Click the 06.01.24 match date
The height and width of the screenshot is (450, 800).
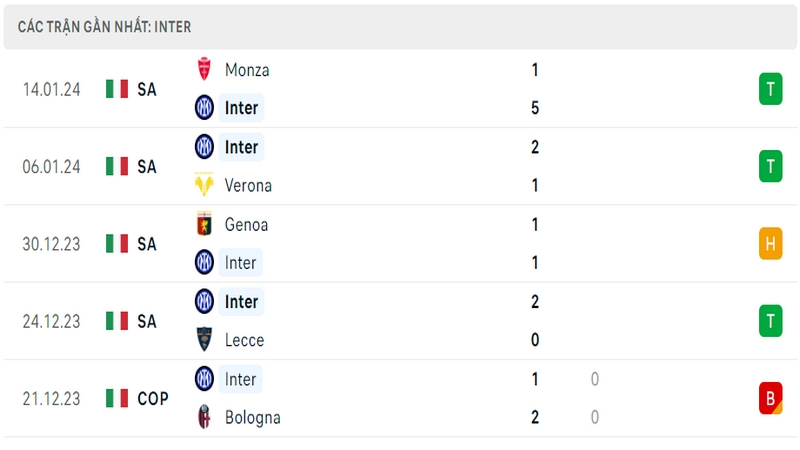point(52,167)
